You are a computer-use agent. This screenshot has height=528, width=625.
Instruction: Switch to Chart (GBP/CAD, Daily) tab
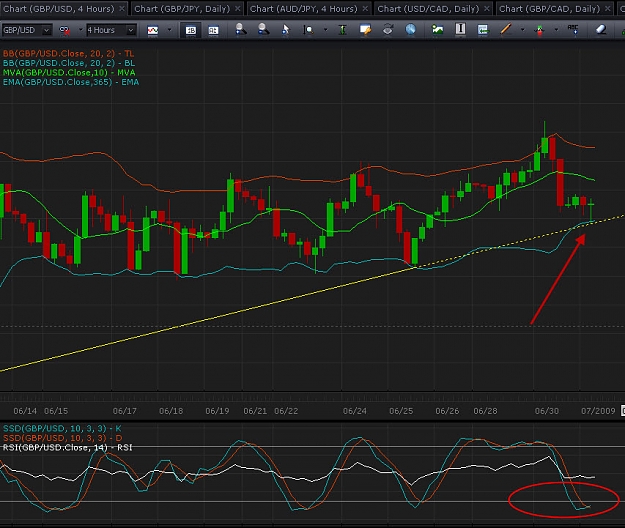549,8
